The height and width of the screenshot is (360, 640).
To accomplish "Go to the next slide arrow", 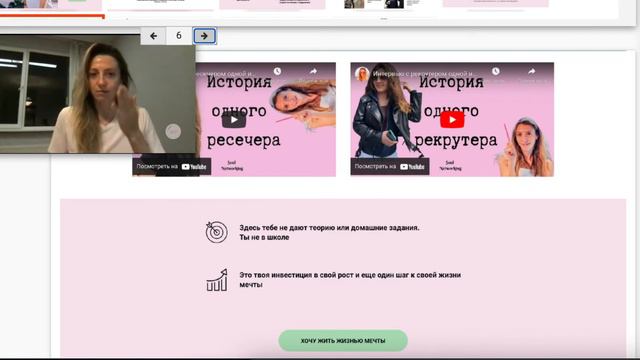I will coord(204,36).
